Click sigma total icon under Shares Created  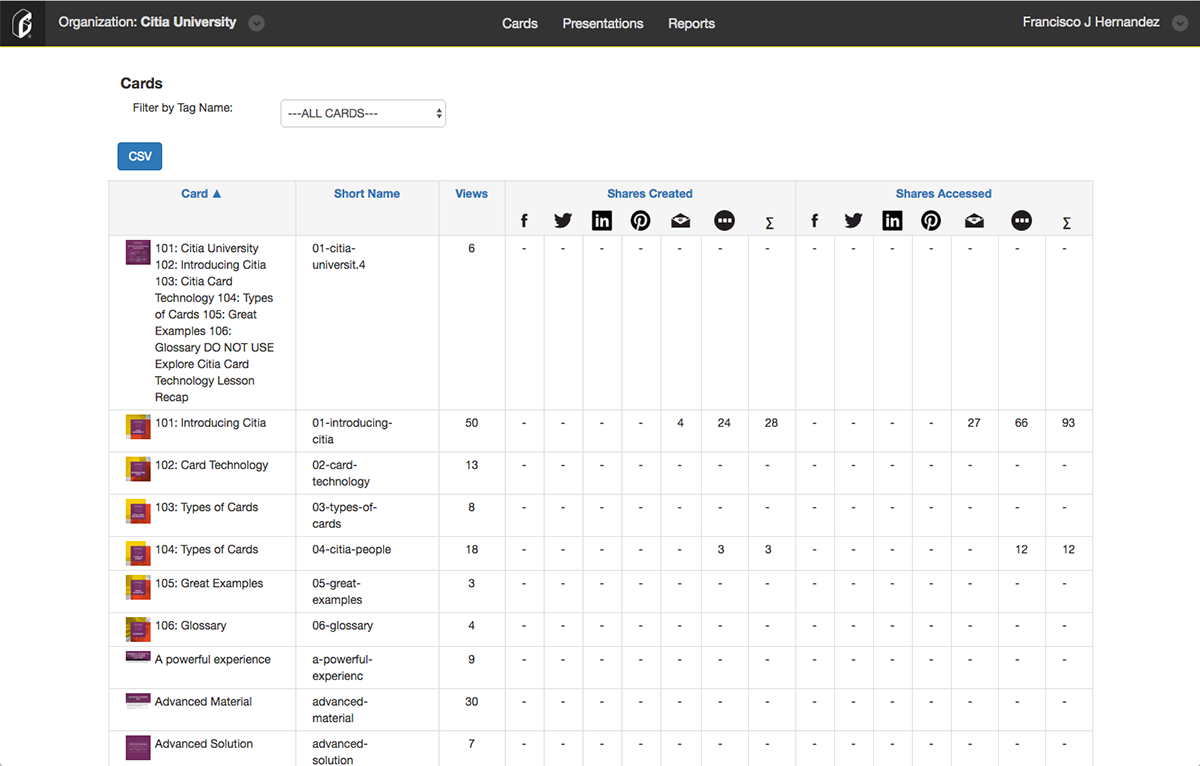point(769,223)
